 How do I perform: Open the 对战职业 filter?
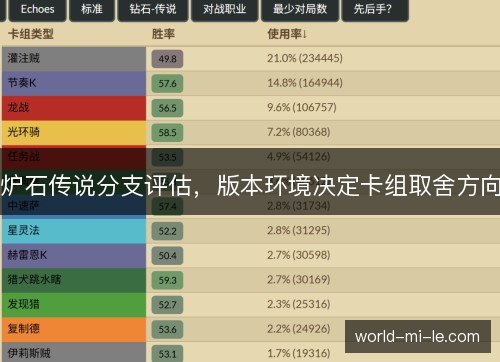click(x=225, y=9)
